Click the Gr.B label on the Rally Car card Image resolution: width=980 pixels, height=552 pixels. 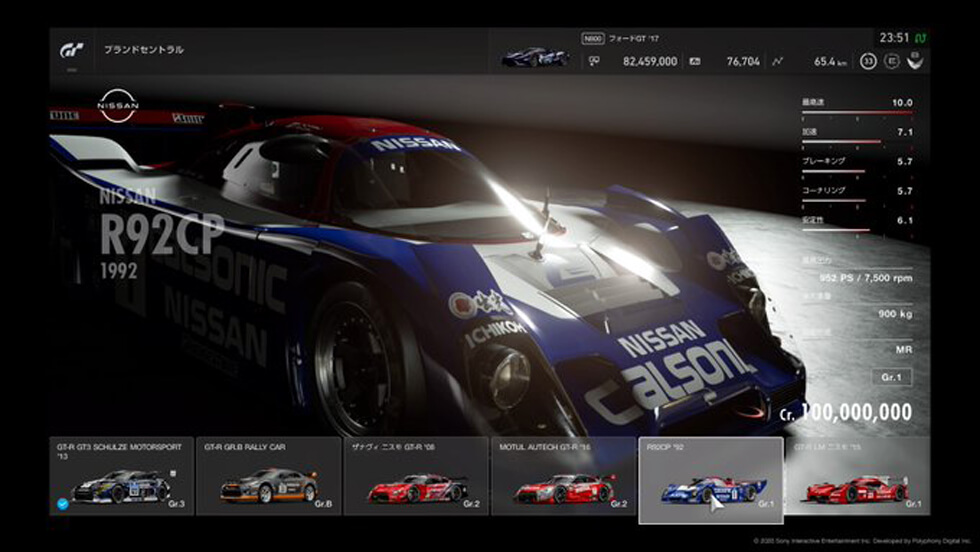pos(323,504)
